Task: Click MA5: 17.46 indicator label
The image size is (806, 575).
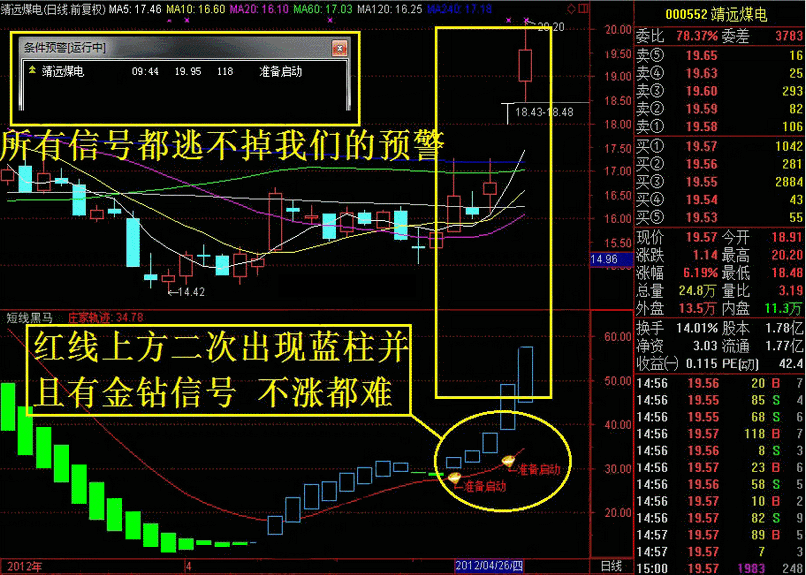Action: pyautogui.click(x=135, y=8)
